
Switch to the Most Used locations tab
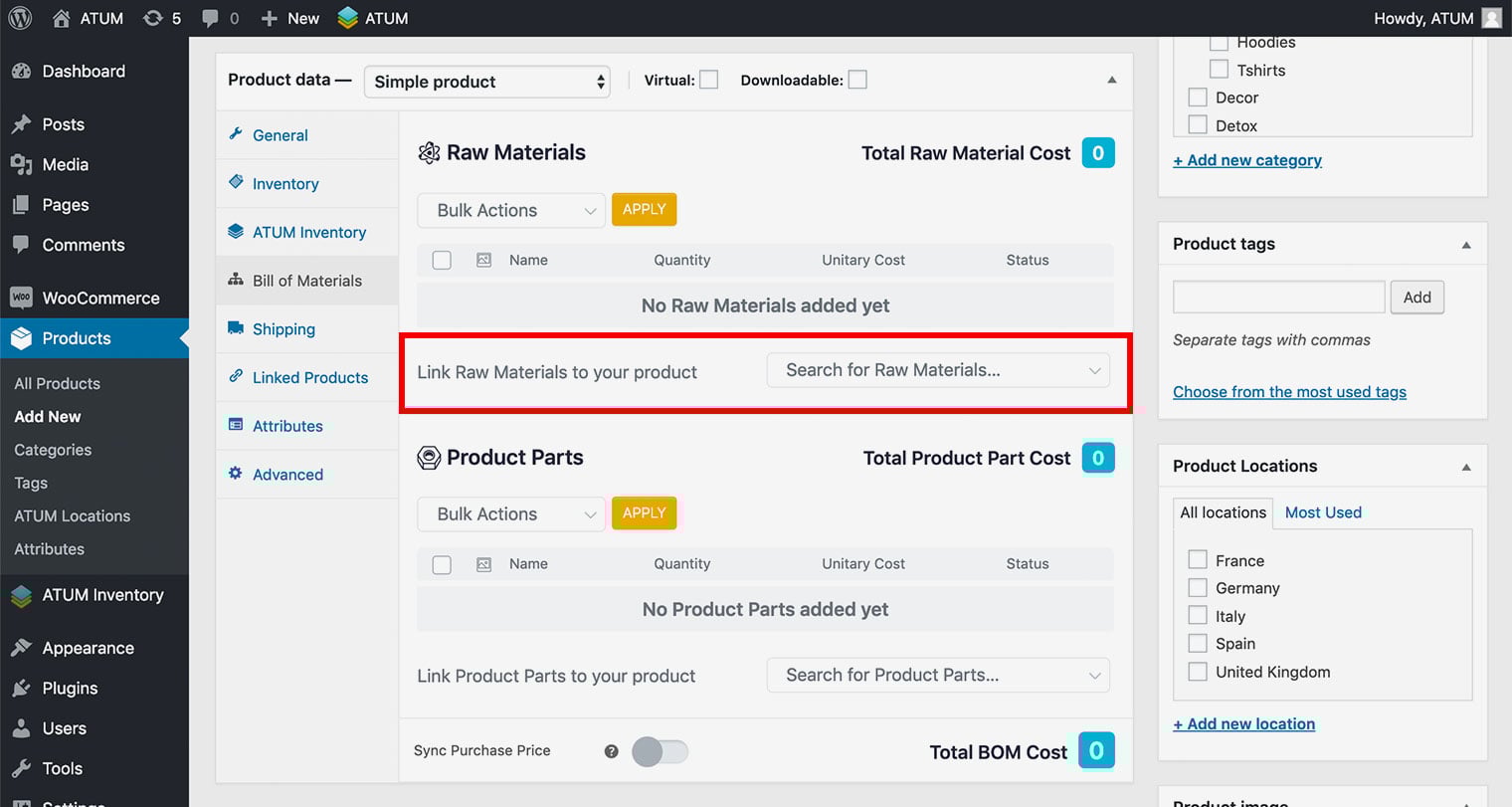(1322, 512)
